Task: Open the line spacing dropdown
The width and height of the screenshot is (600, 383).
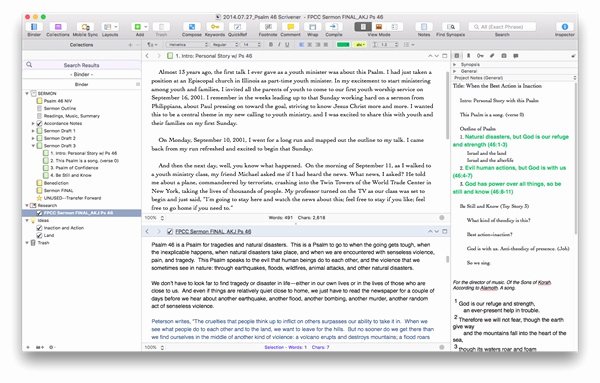Action: point(385,45)
